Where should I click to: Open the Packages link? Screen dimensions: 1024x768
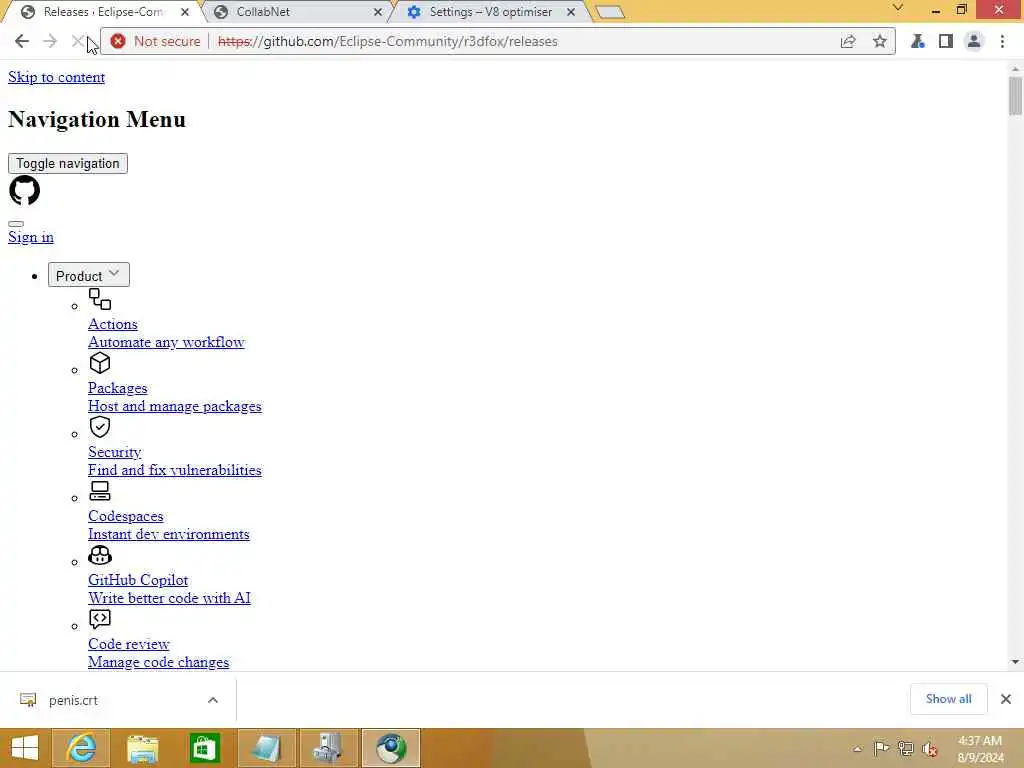[118, 388]
